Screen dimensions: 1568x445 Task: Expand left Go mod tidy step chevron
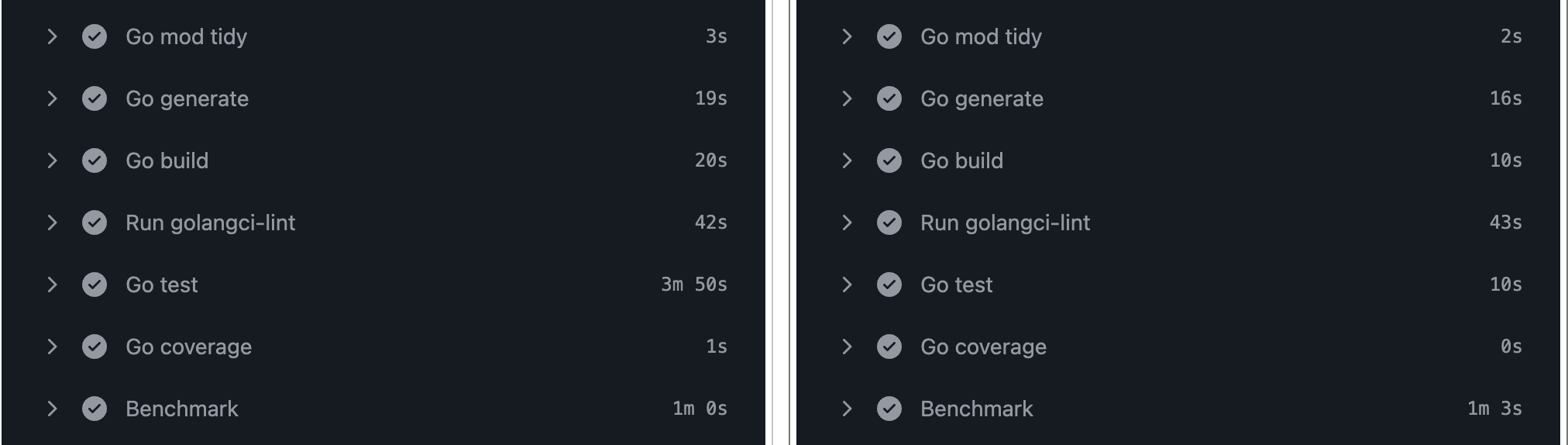tap(52, 36)
